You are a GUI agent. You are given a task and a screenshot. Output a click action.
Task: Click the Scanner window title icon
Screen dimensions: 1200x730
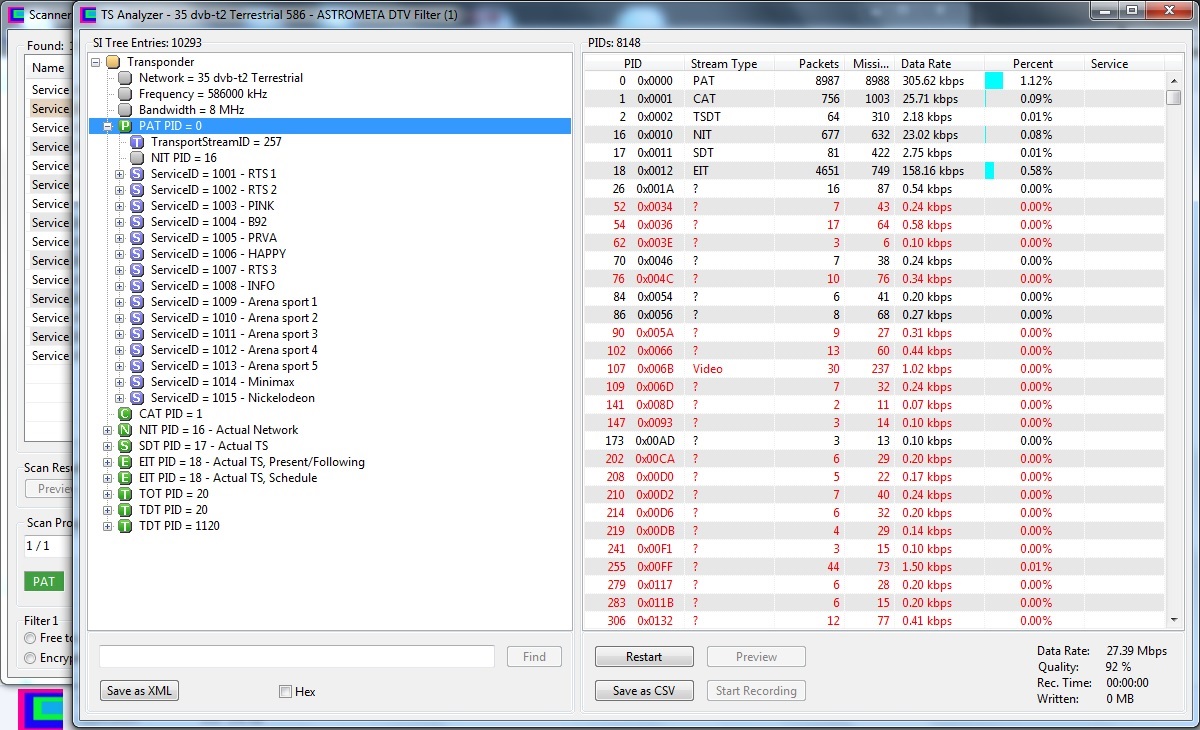pos(14,15)
